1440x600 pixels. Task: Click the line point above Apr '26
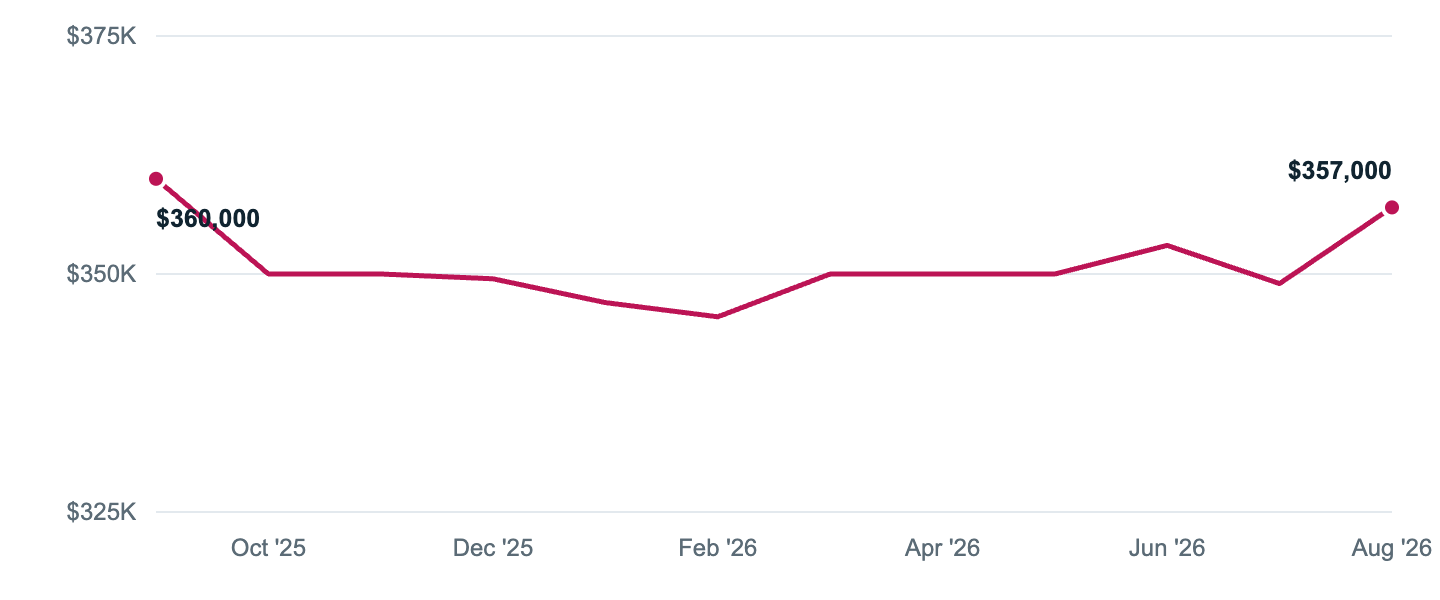tap(942, 274)
